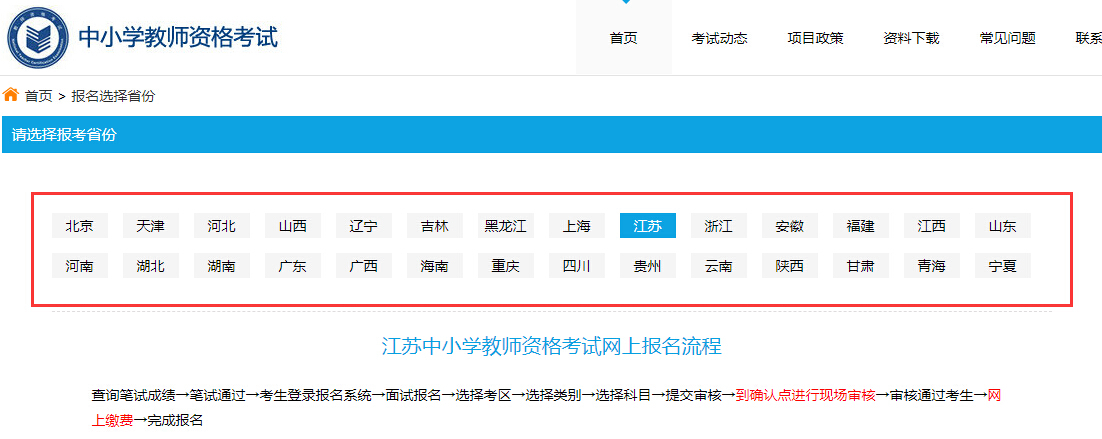
Task: Select the 重庆 province button
Action: click(x=506, y=266)
